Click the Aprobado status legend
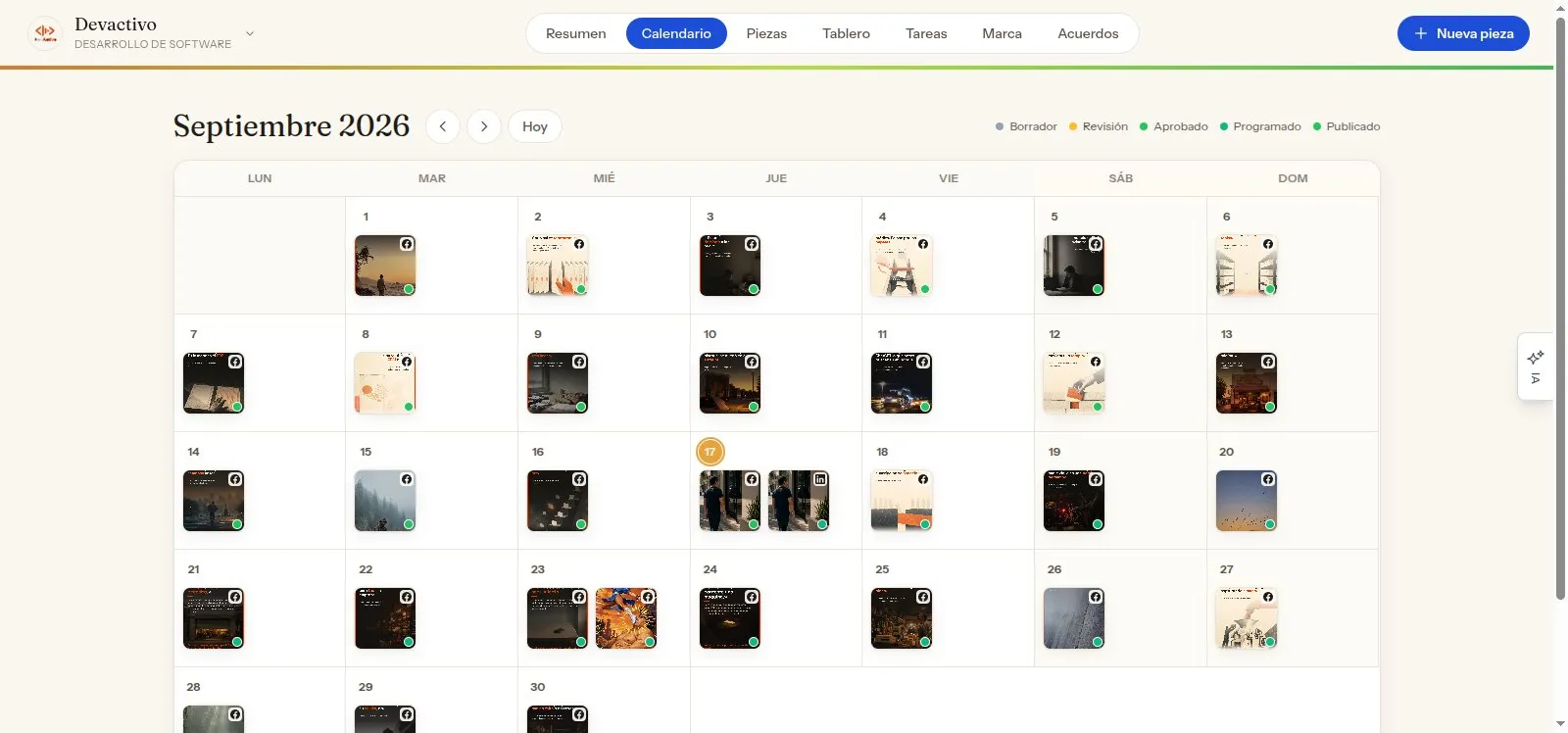The width and height of the screenshot is (1568, 733). pyautogui.click(x=1174, y=126)
